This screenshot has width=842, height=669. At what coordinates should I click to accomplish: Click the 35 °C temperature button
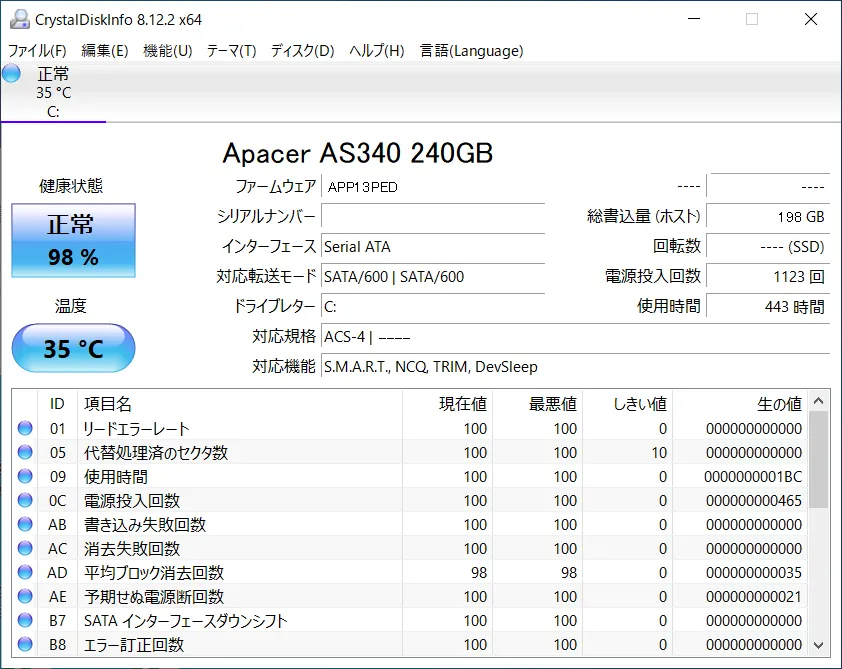[74, 348]
